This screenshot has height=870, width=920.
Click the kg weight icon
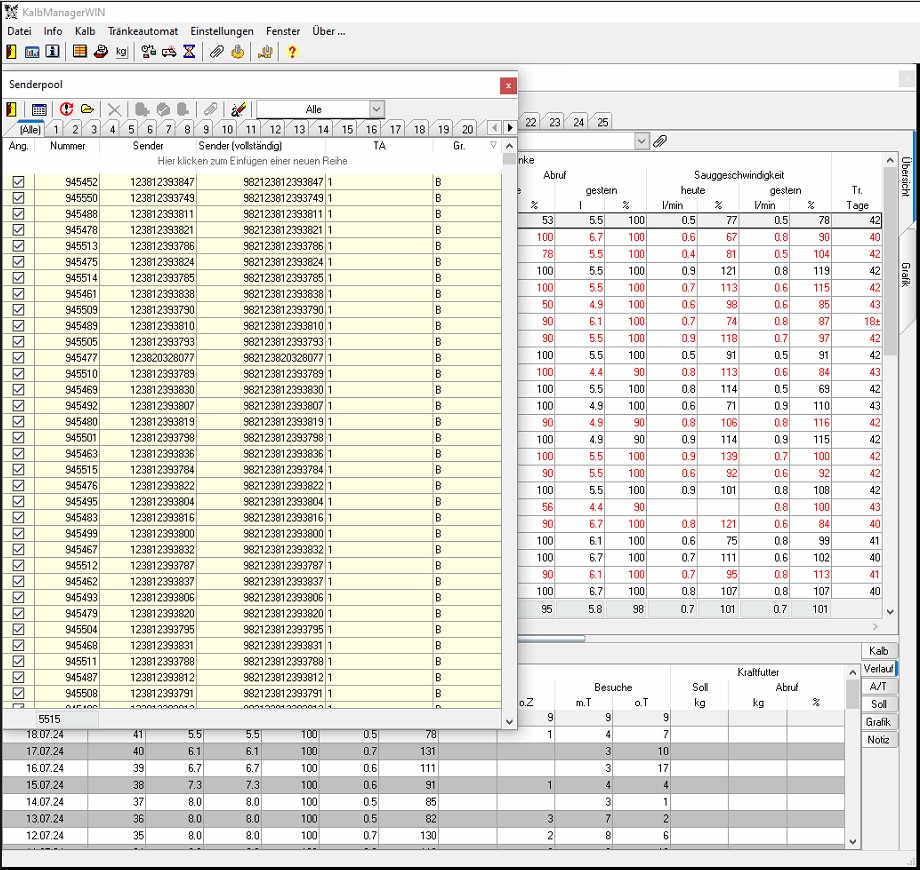tap(122, 52)
